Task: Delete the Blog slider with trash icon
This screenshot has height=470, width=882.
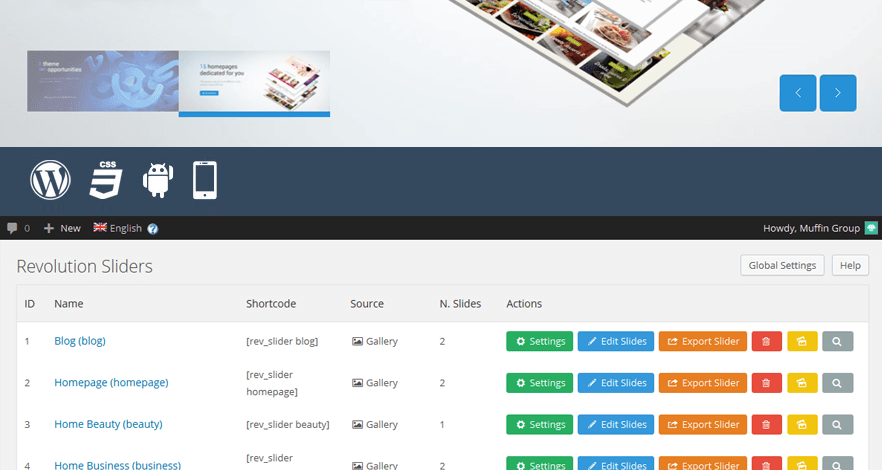Action: click(766, 341)
